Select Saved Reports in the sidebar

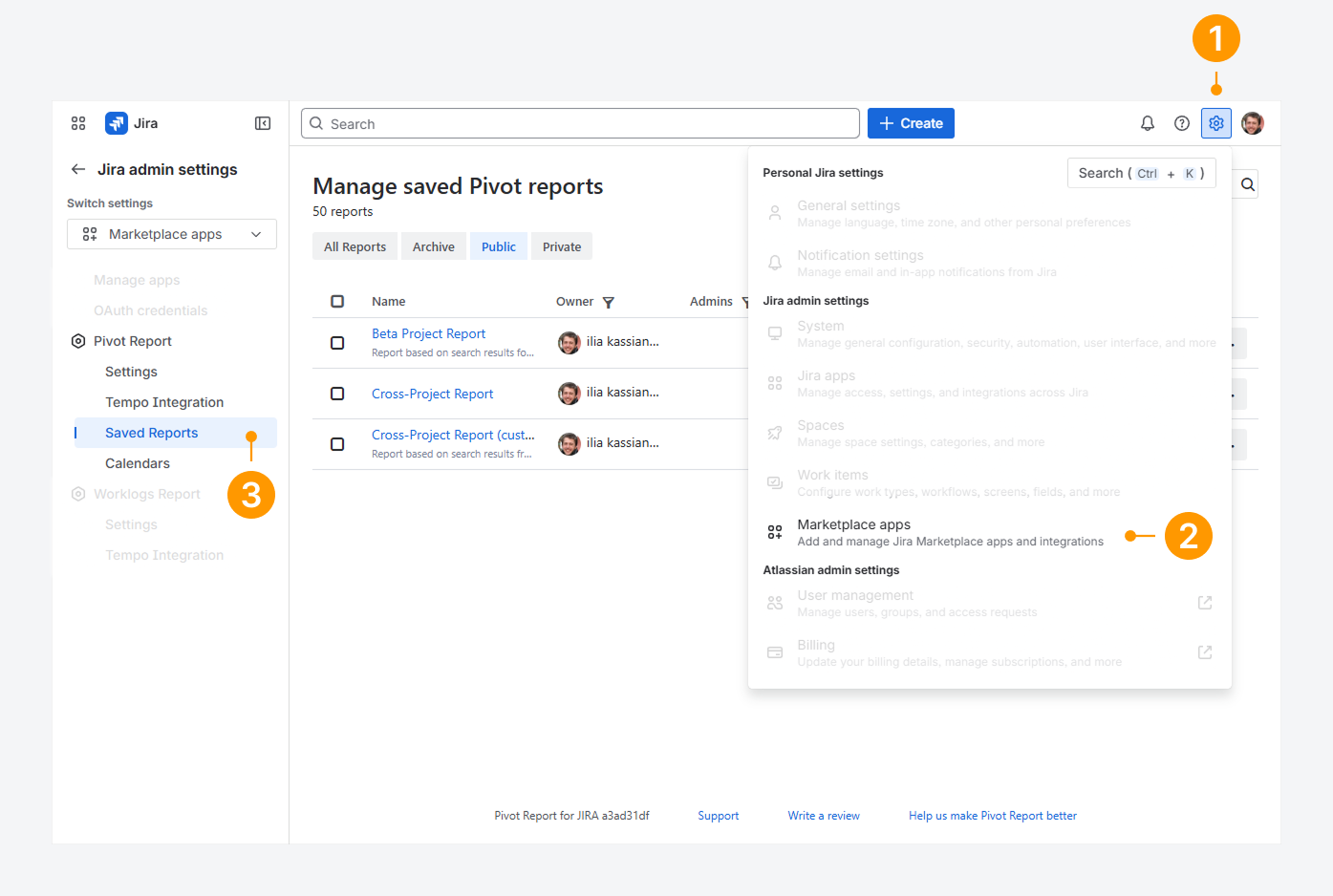pos(176,433)
